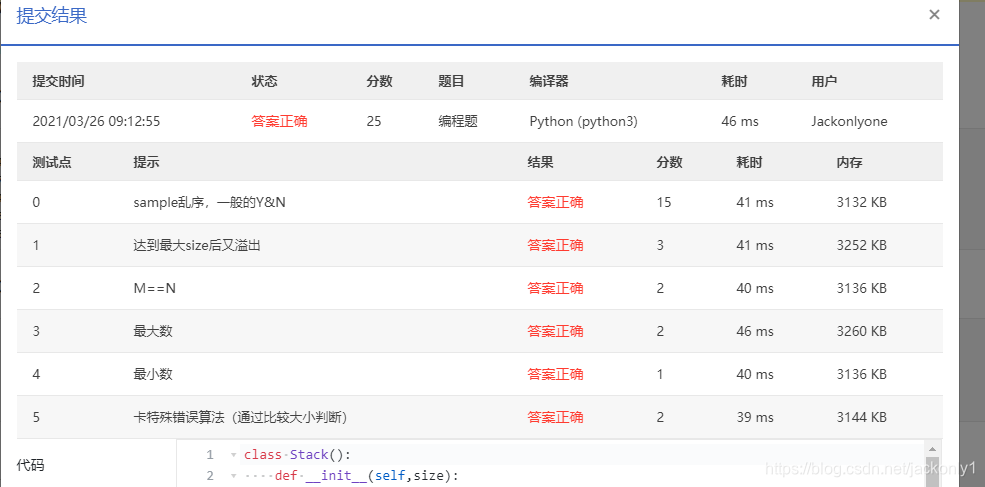Viewport: 985px width, 487px height.
Task: Click hint text 最小数
Action: [153, 375]
